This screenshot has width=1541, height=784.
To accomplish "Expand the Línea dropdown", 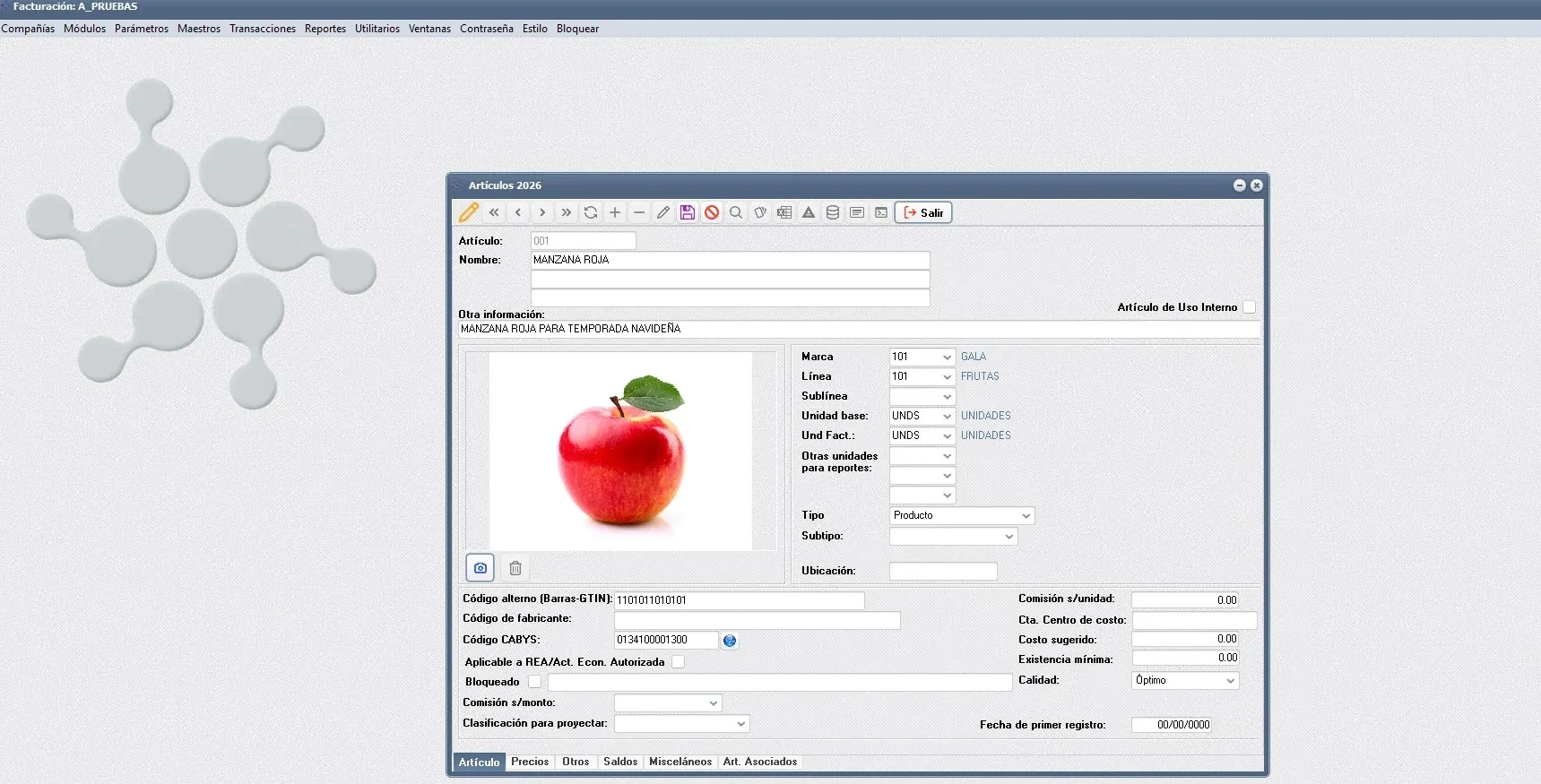I will click(947, 376).
